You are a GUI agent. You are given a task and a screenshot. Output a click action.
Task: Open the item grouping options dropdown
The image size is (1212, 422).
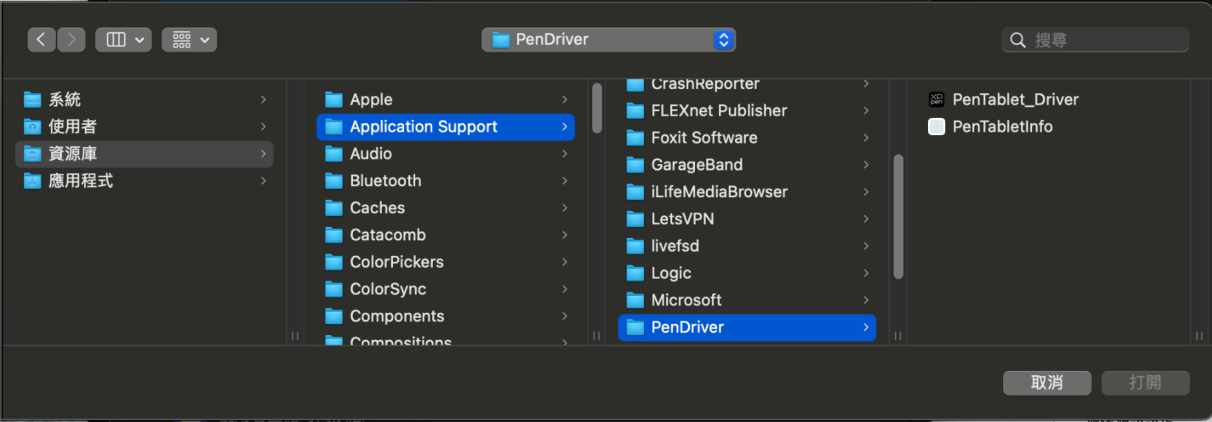pos(189,40)
